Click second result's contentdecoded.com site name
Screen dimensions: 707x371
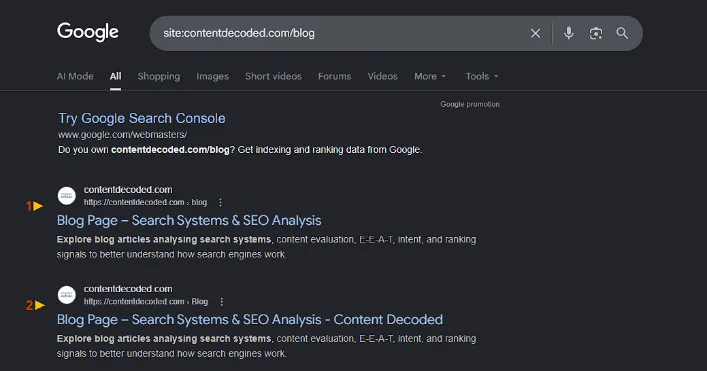coord(128,289)
